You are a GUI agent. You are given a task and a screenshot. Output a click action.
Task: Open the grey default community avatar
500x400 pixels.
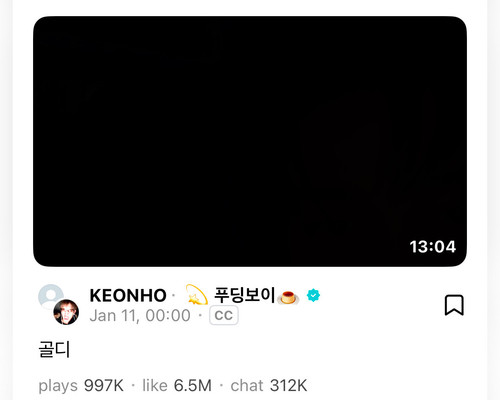pos(51,296)
